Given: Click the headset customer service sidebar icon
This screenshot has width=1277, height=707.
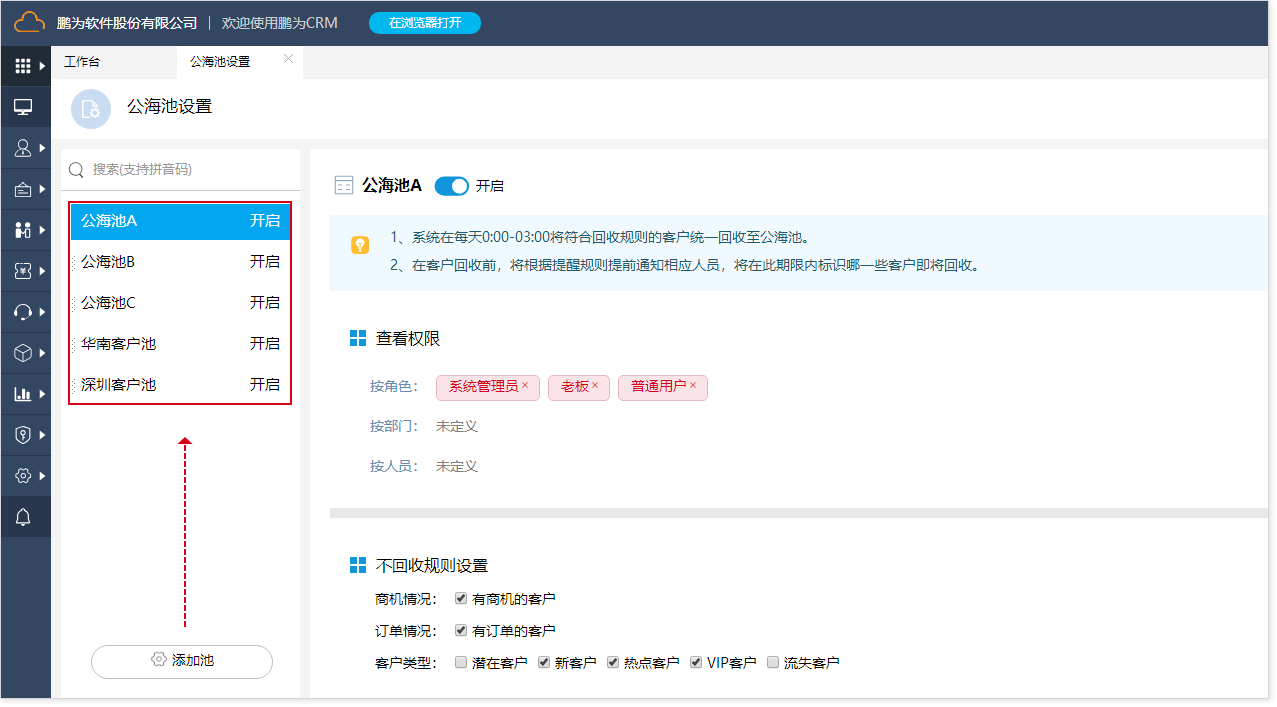Looking at the screenshot, I should [23, 312].
